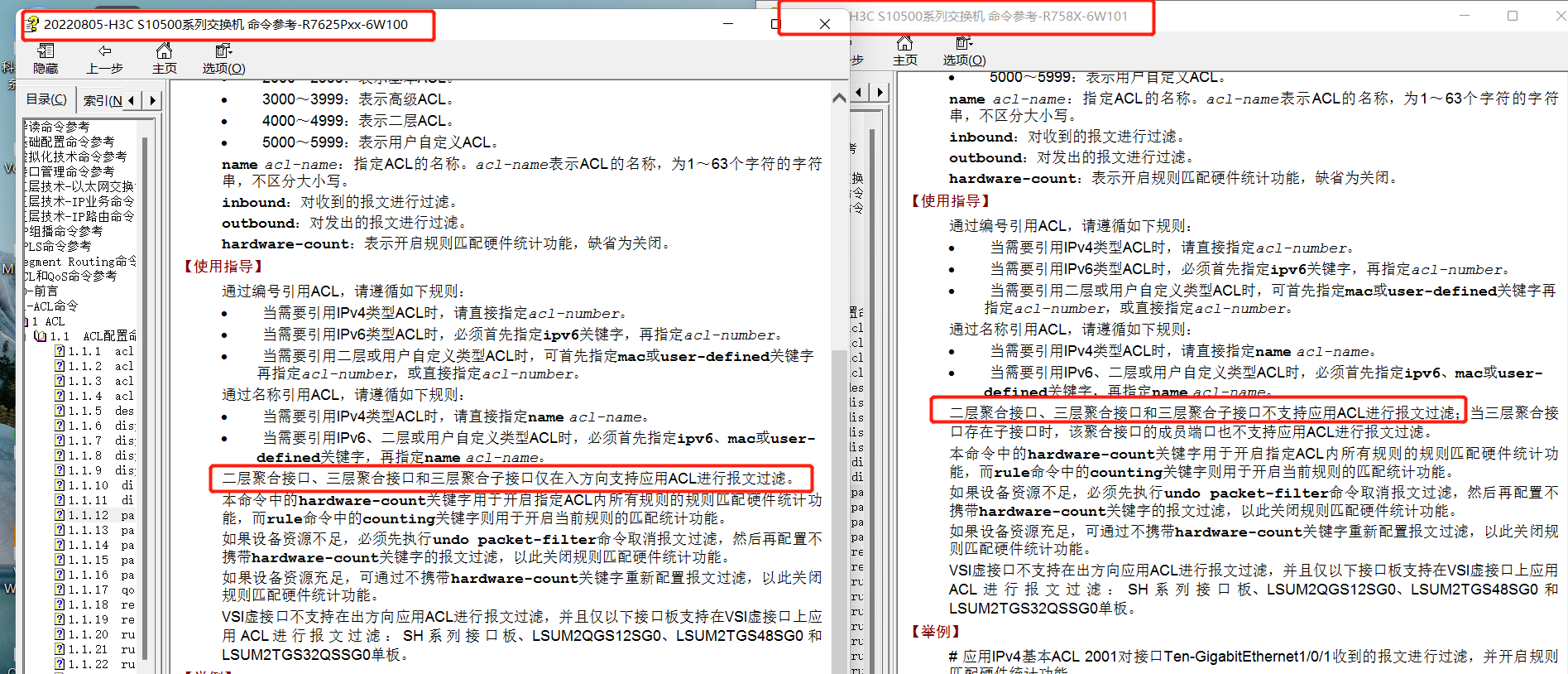Switch to the 目录(C) tab
This screenshot has height=674, width=1568.
46,99
